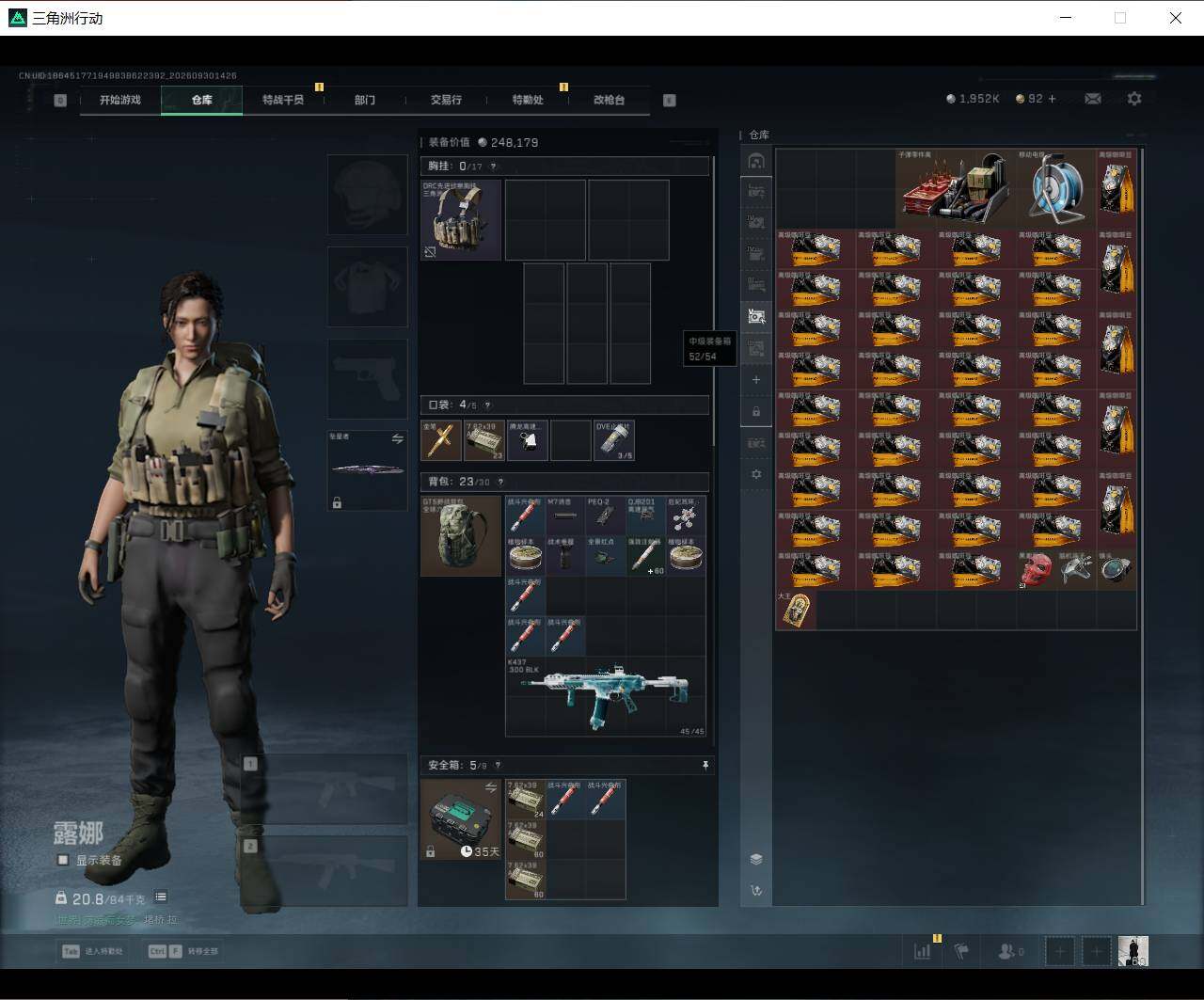1204x1000 pixels.
Task: Select the DRC chest rig slot
Action: (461, 220)
